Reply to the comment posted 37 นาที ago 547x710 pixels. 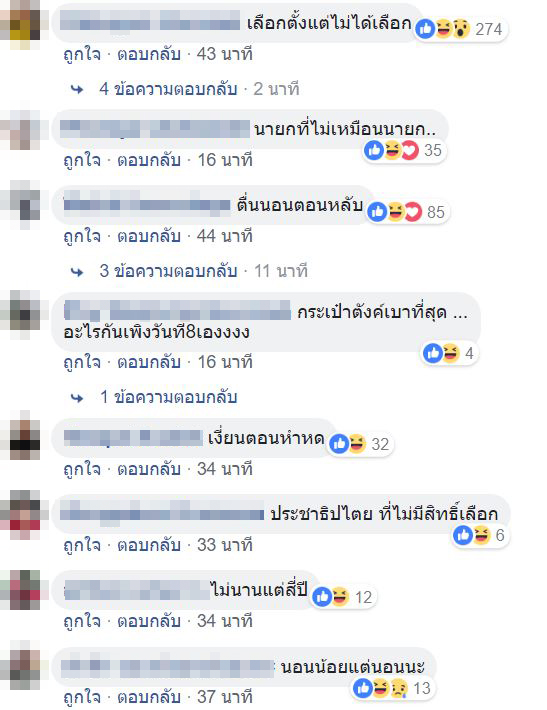[x=149, y=697]
